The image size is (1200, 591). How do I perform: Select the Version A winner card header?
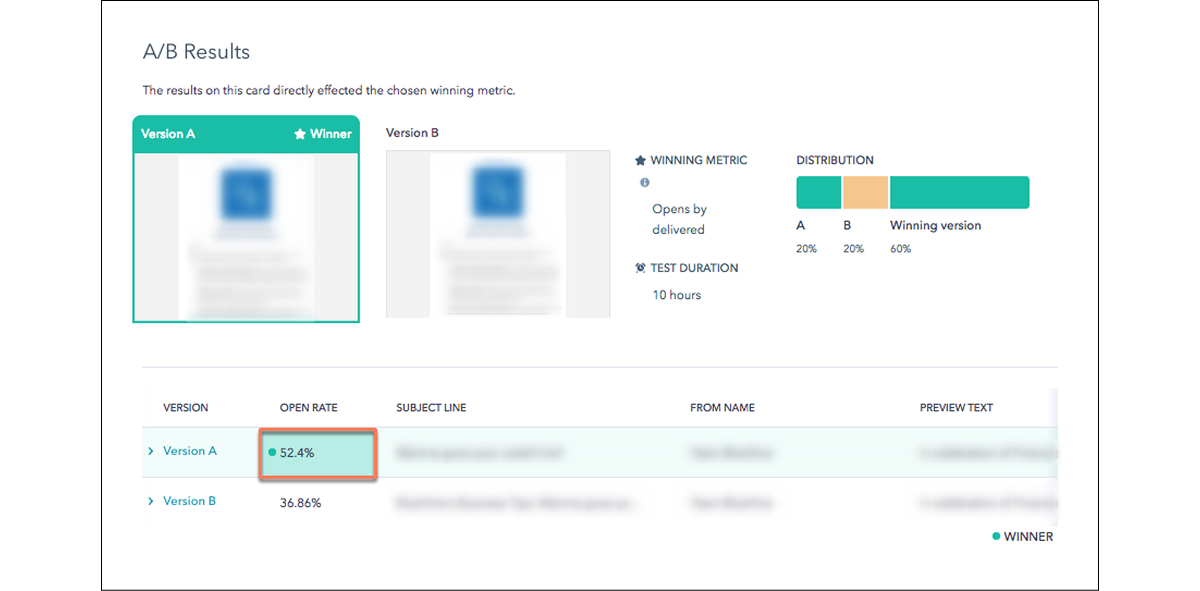pos(246,134)
